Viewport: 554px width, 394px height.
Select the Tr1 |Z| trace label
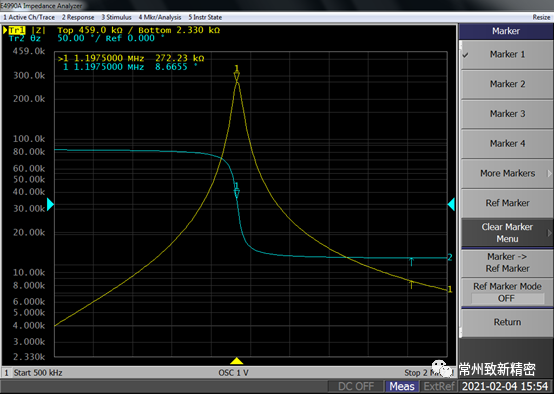pyautogui.click(x=27, y=30)
